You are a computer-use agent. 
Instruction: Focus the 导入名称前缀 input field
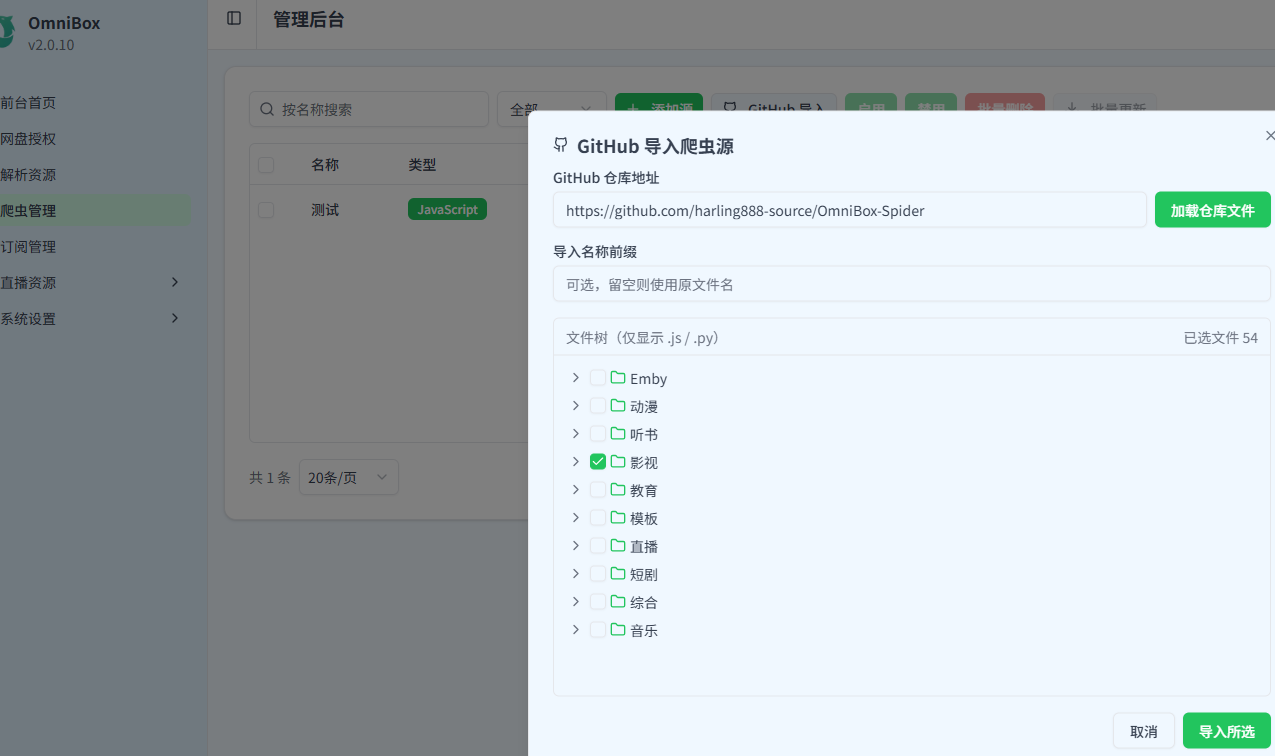point(912,284)
